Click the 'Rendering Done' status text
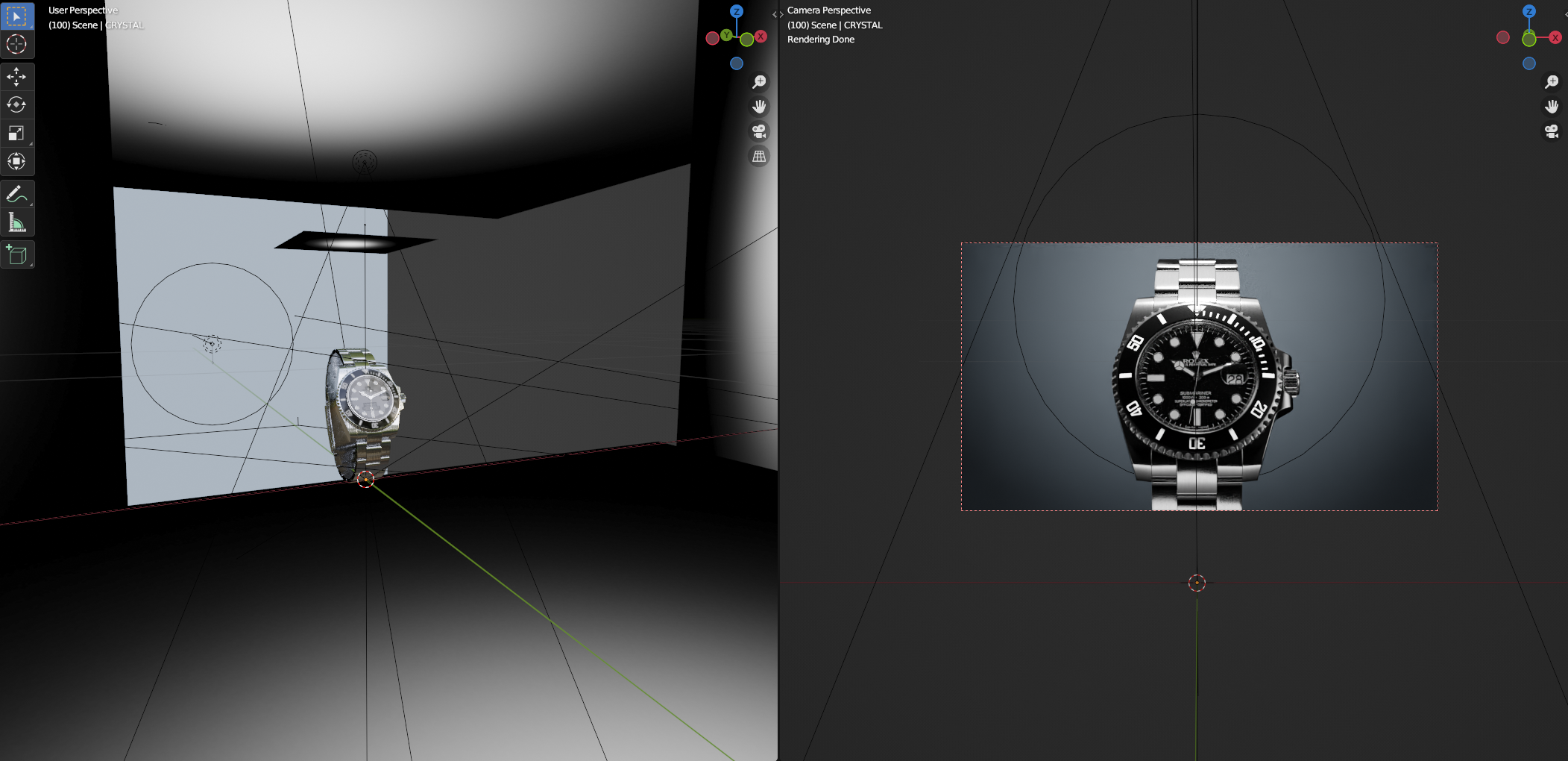This screenshot has height=761, width=1568. tap(821, 40)
